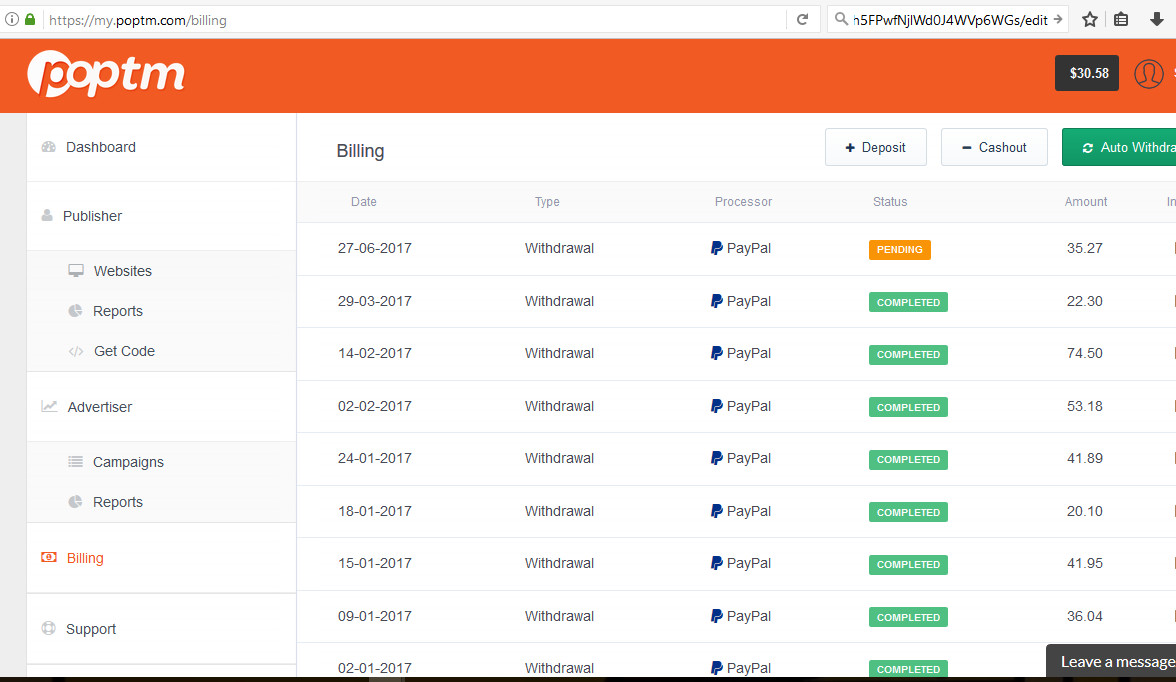Click the Support lifebuoy icon
The height and width of the screenshot is (682, 1176).
(49, 628)
